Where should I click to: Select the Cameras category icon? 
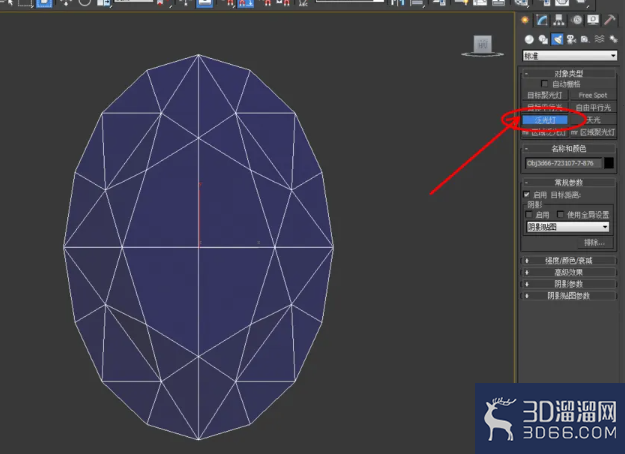coord(571,39)
